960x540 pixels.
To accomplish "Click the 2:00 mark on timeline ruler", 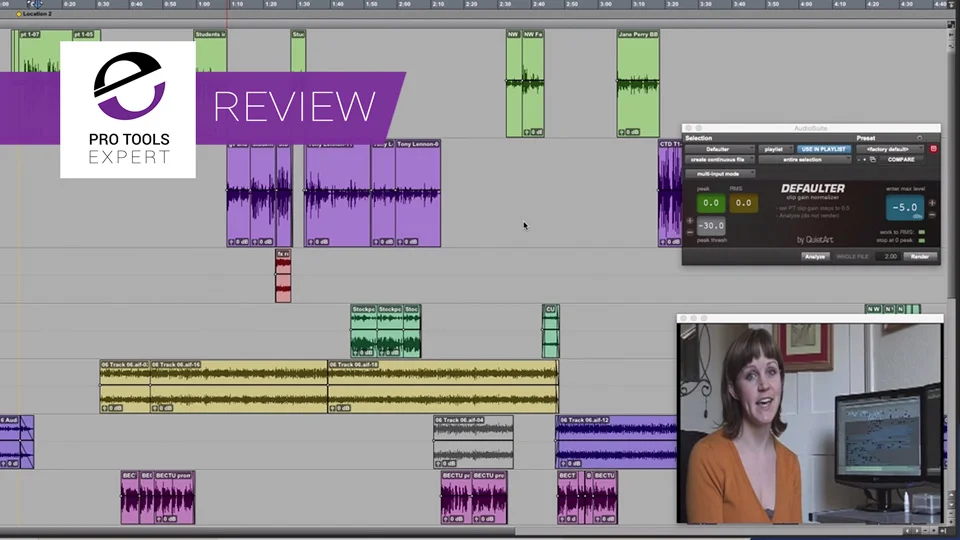I will click(x=405, y=4).
